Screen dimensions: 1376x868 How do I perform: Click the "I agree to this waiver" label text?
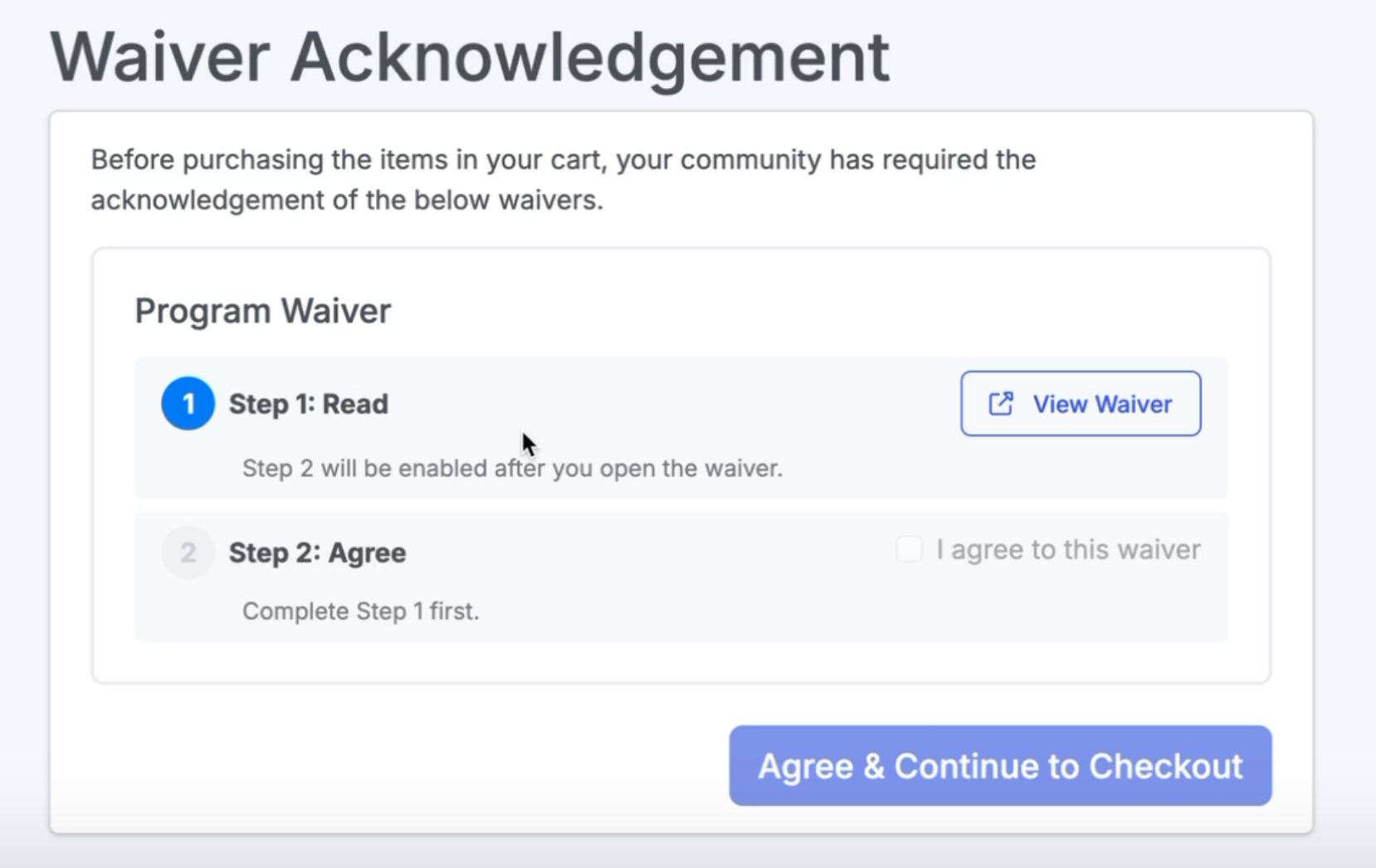(x=1068, y=549)
